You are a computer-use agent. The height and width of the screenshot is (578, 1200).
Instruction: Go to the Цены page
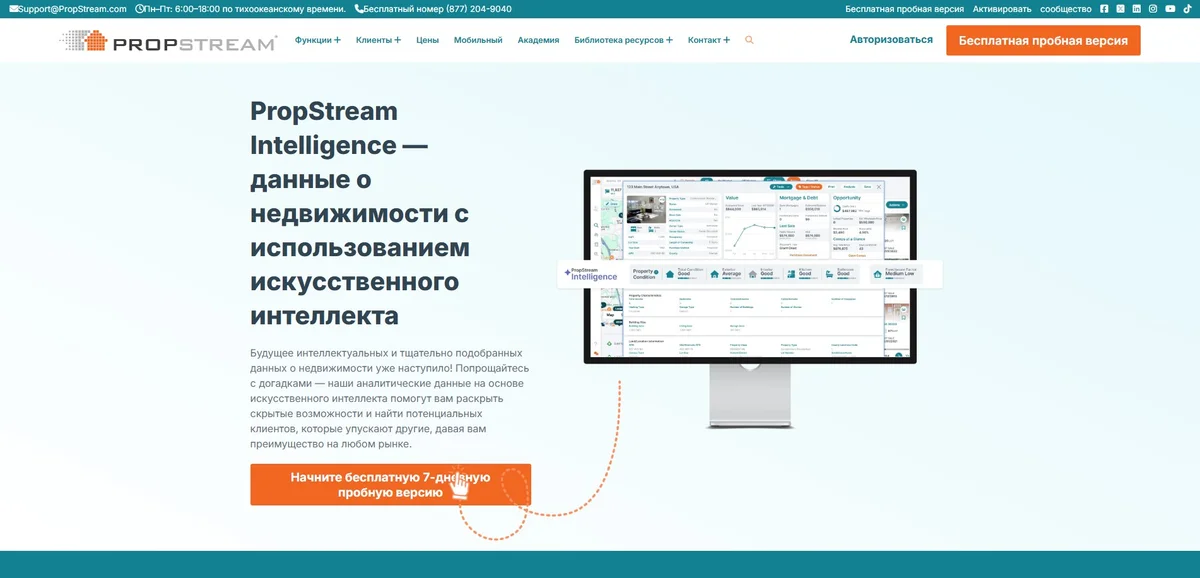427,41
